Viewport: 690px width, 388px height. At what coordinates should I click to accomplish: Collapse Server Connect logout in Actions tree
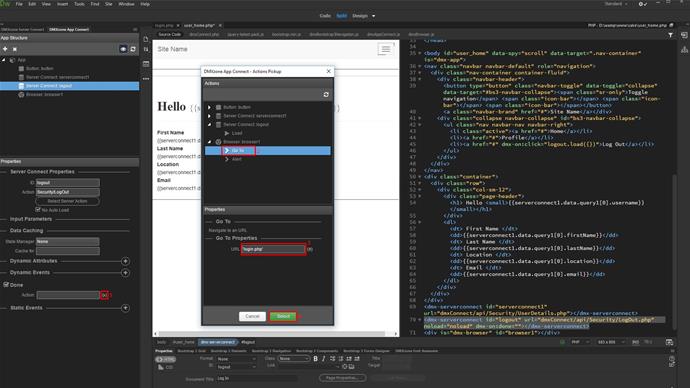(209, 124)
